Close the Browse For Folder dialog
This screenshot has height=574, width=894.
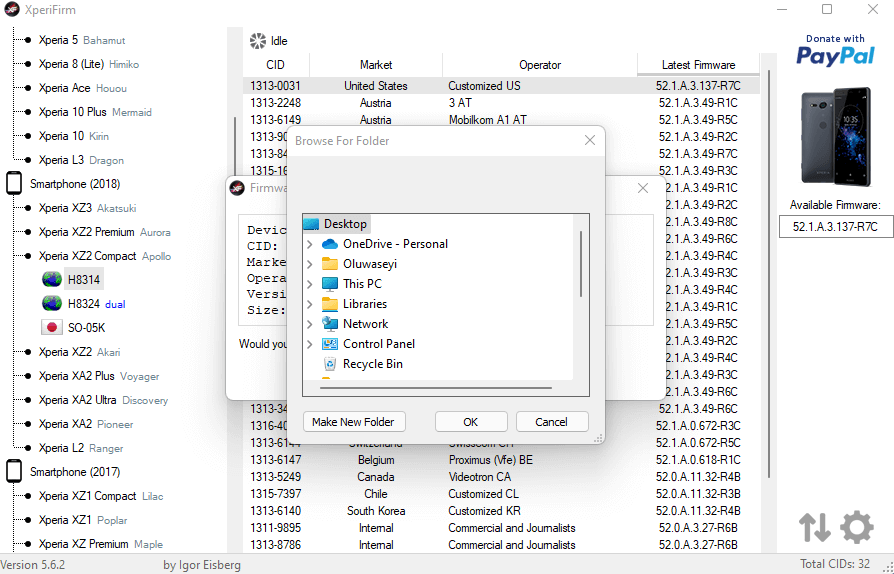point(590,140)
